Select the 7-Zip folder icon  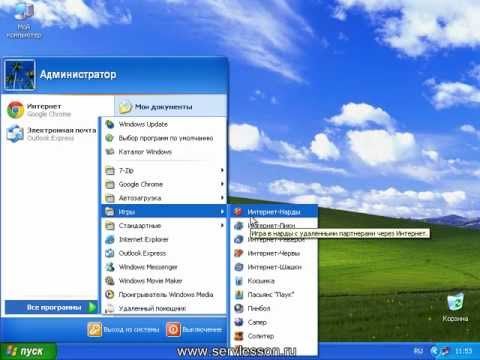coord(110,171)
